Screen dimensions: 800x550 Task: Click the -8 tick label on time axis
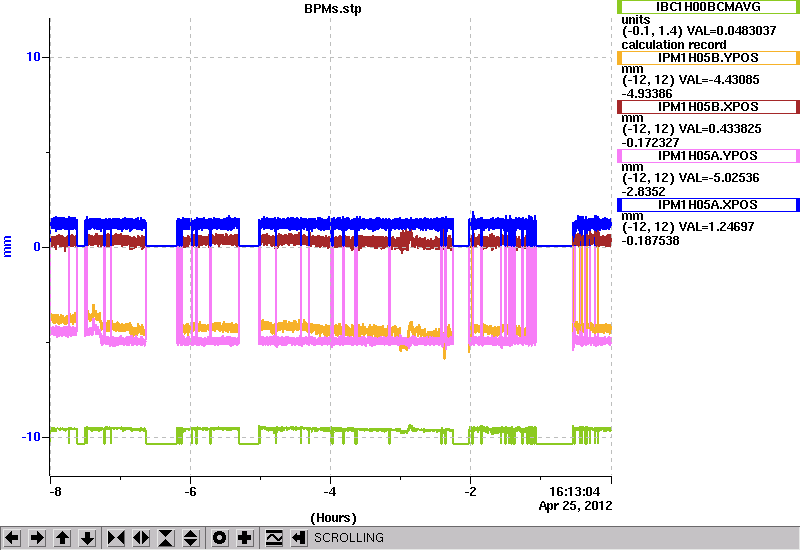coord(56,492)
